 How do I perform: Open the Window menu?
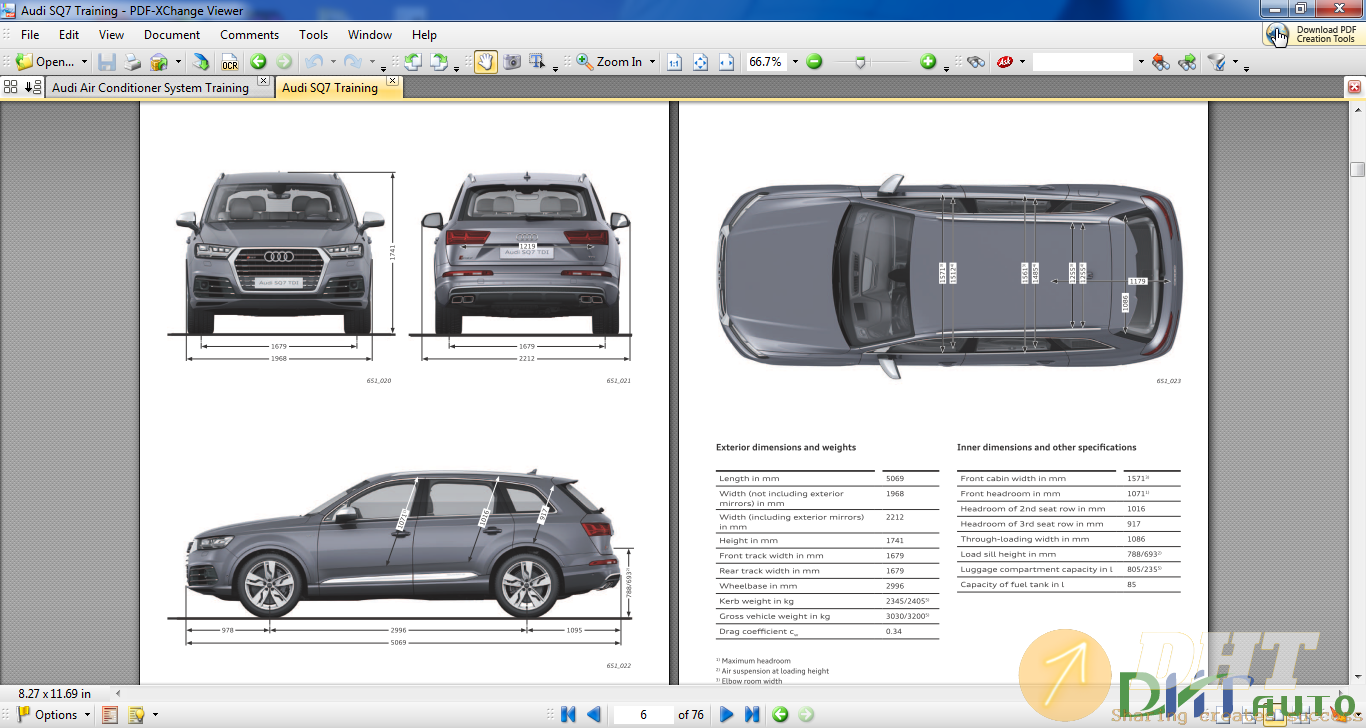(370, 34)
